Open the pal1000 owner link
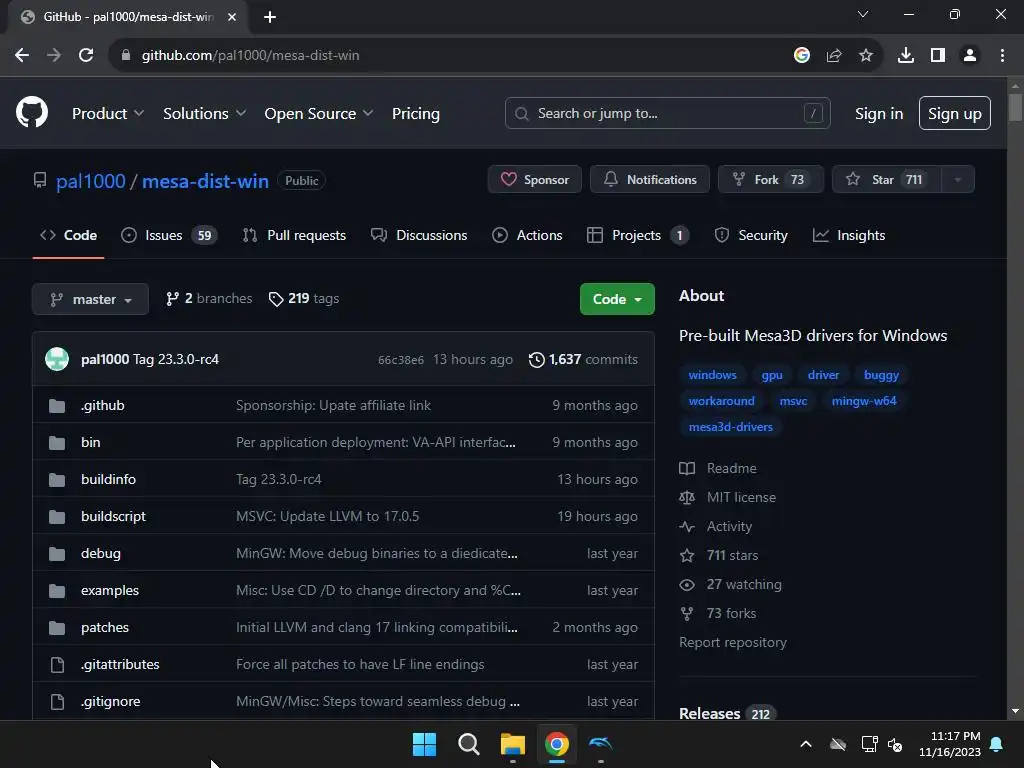The image size is (1024, 768). click(x=91, y=181)
